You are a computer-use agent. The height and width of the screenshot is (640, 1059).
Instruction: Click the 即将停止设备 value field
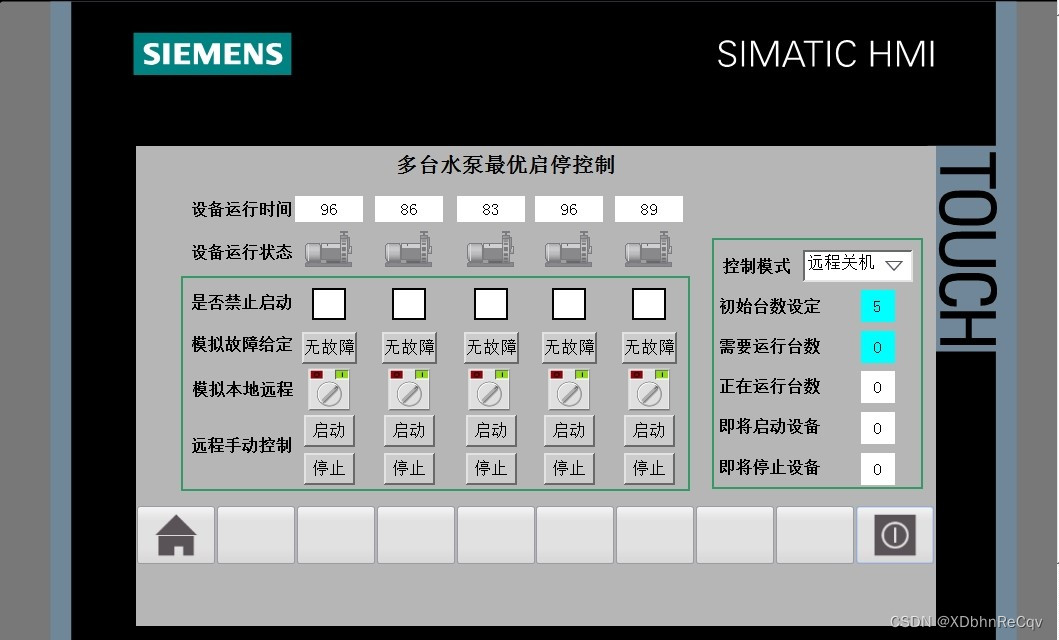click(x=877, y=469)
